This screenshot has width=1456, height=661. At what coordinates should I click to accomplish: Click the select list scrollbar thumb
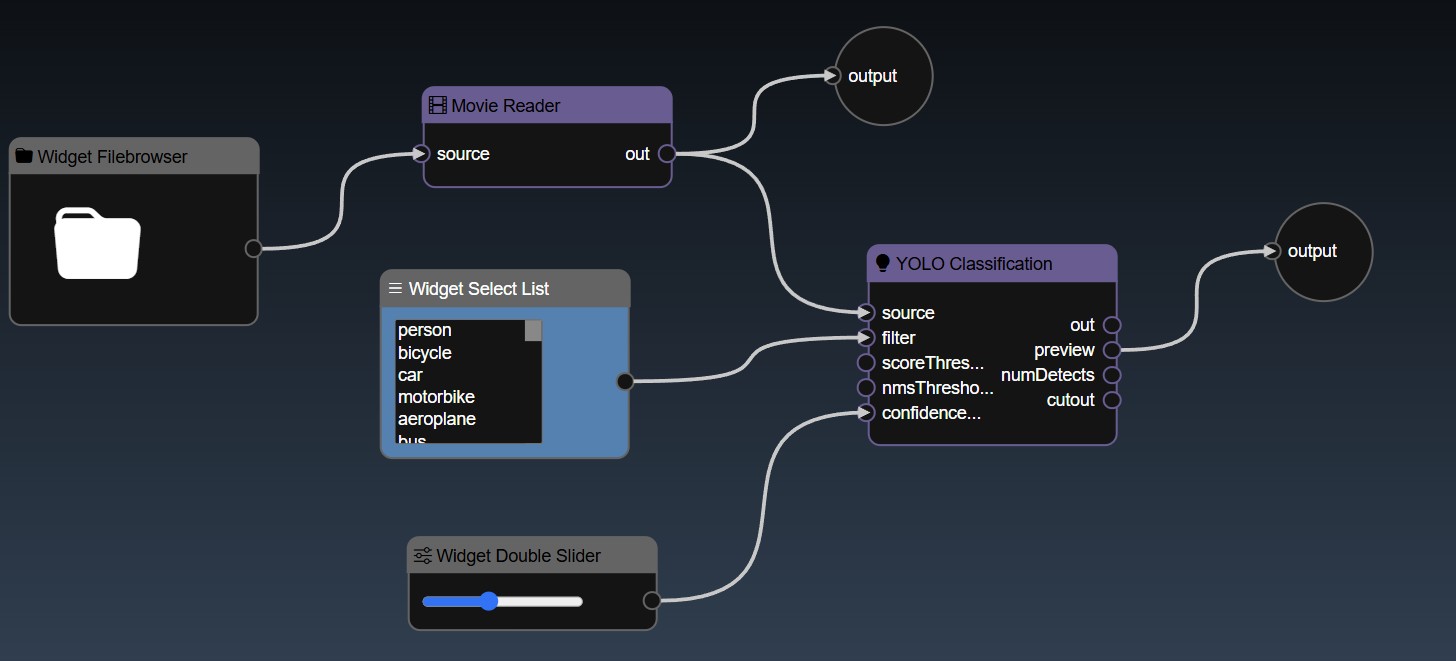pos(533,331)
